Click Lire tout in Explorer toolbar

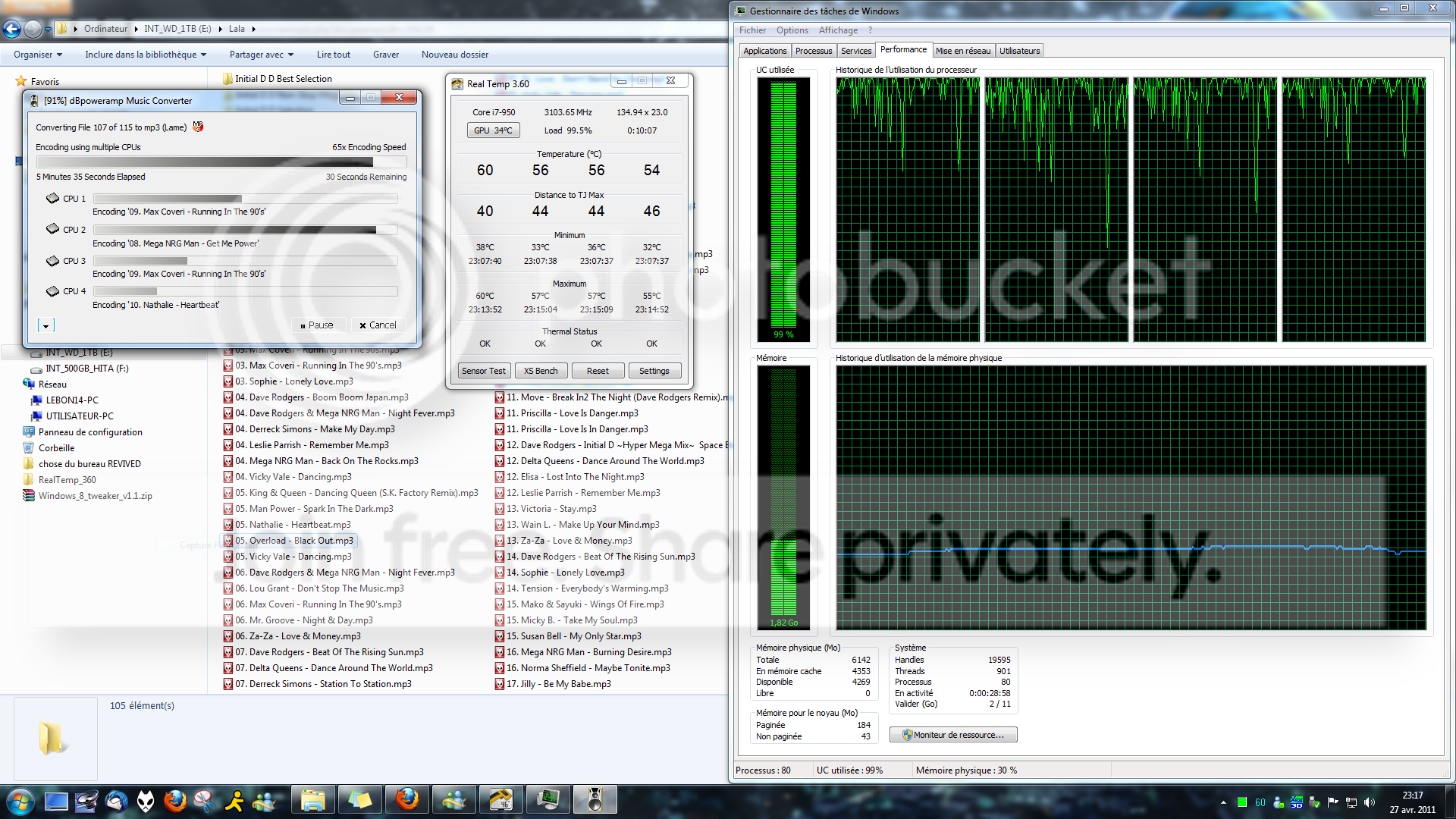334,55
